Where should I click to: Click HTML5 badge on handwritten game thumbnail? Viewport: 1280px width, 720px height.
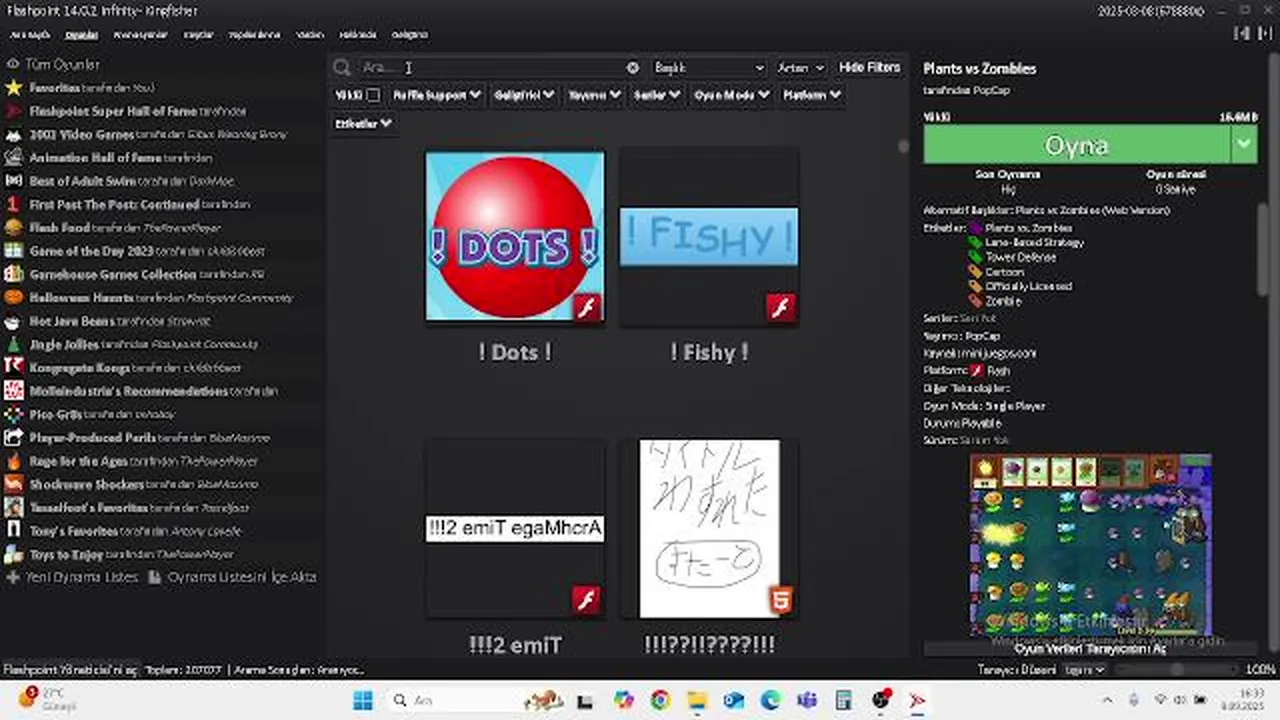coord(781,600)
